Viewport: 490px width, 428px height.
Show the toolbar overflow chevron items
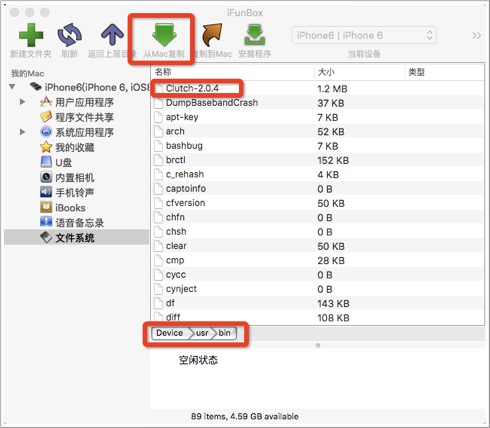(477, 35)
